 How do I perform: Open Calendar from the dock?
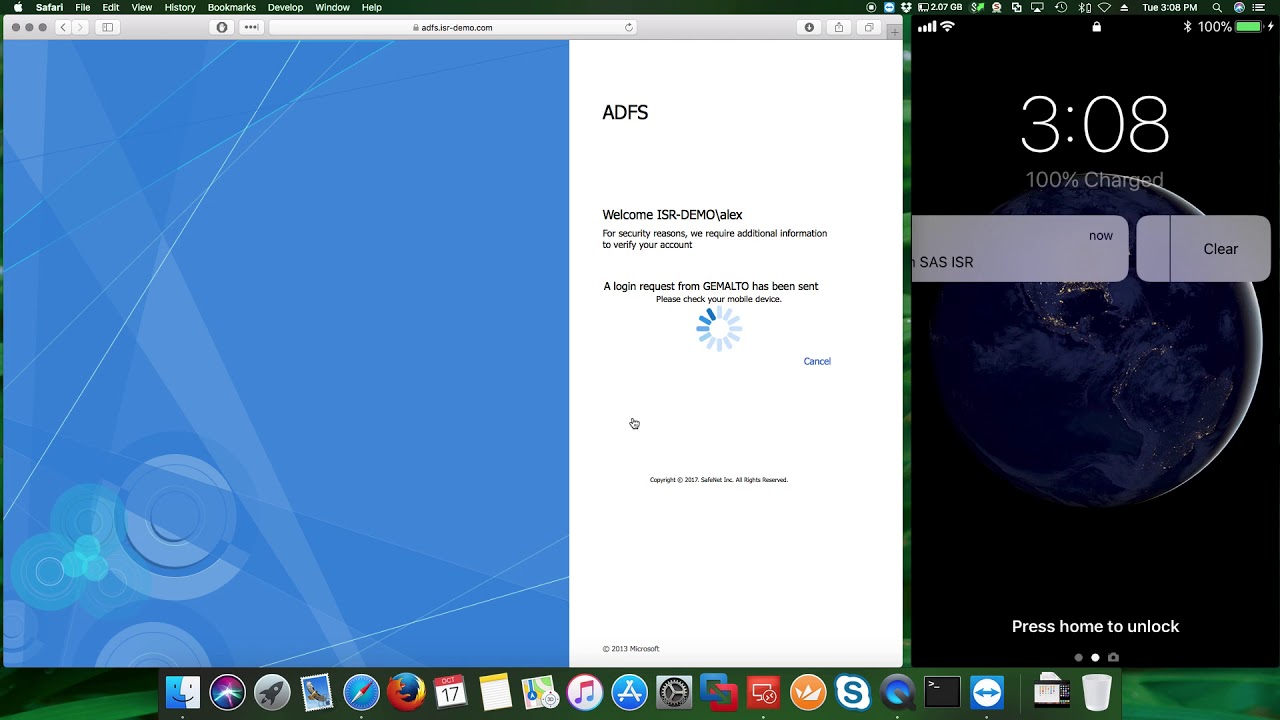(450, 692)
